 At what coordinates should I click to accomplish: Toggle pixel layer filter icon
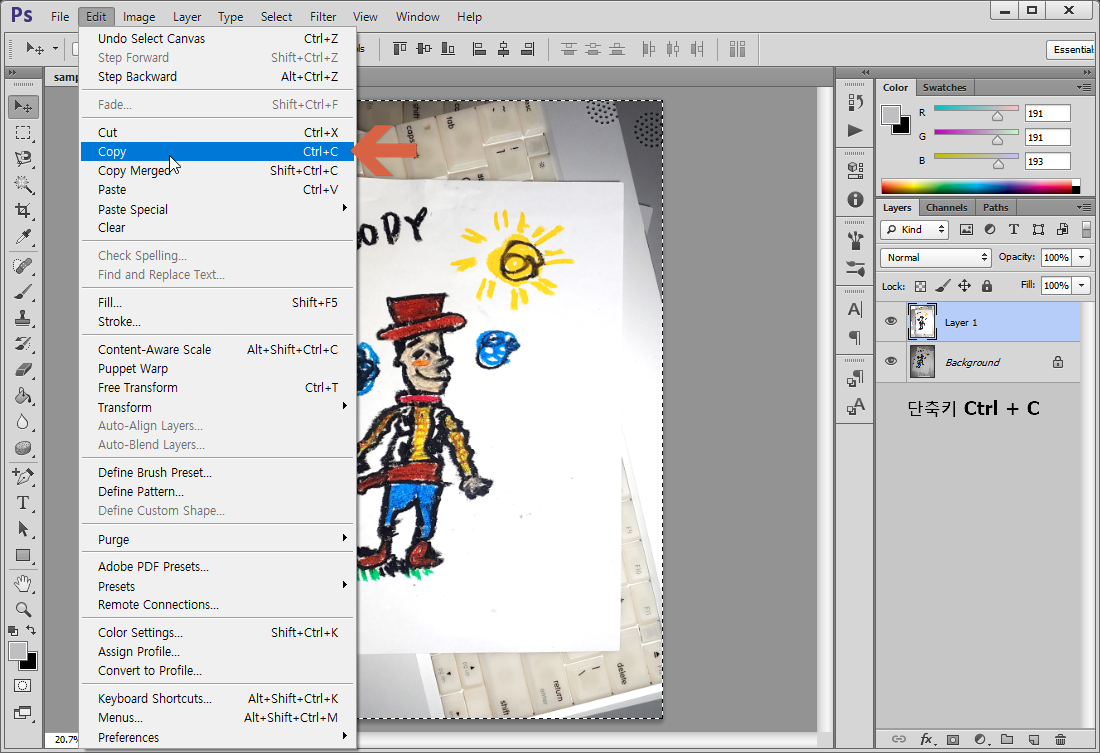[966, 229]
